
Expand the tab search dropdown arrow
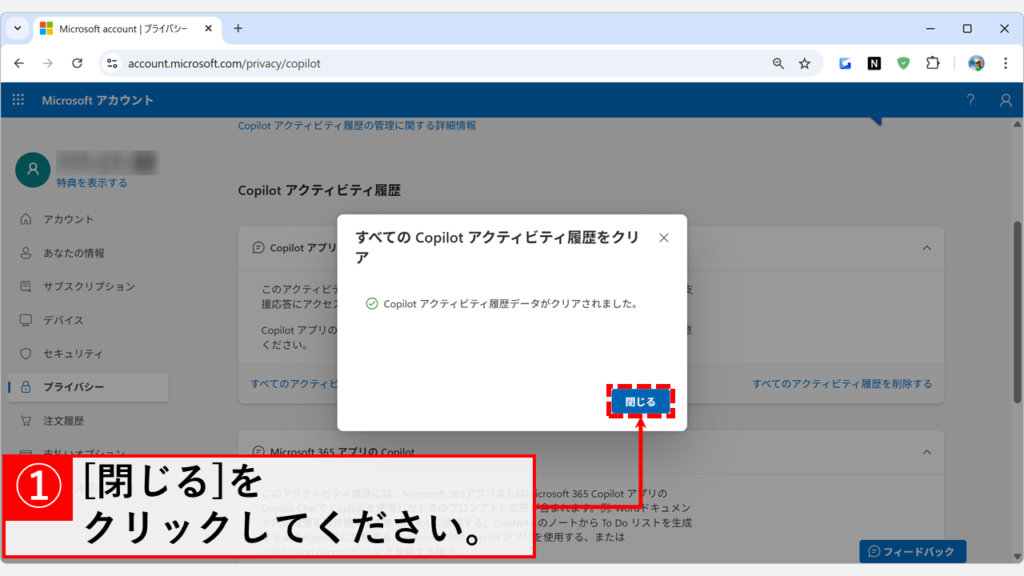18,28
